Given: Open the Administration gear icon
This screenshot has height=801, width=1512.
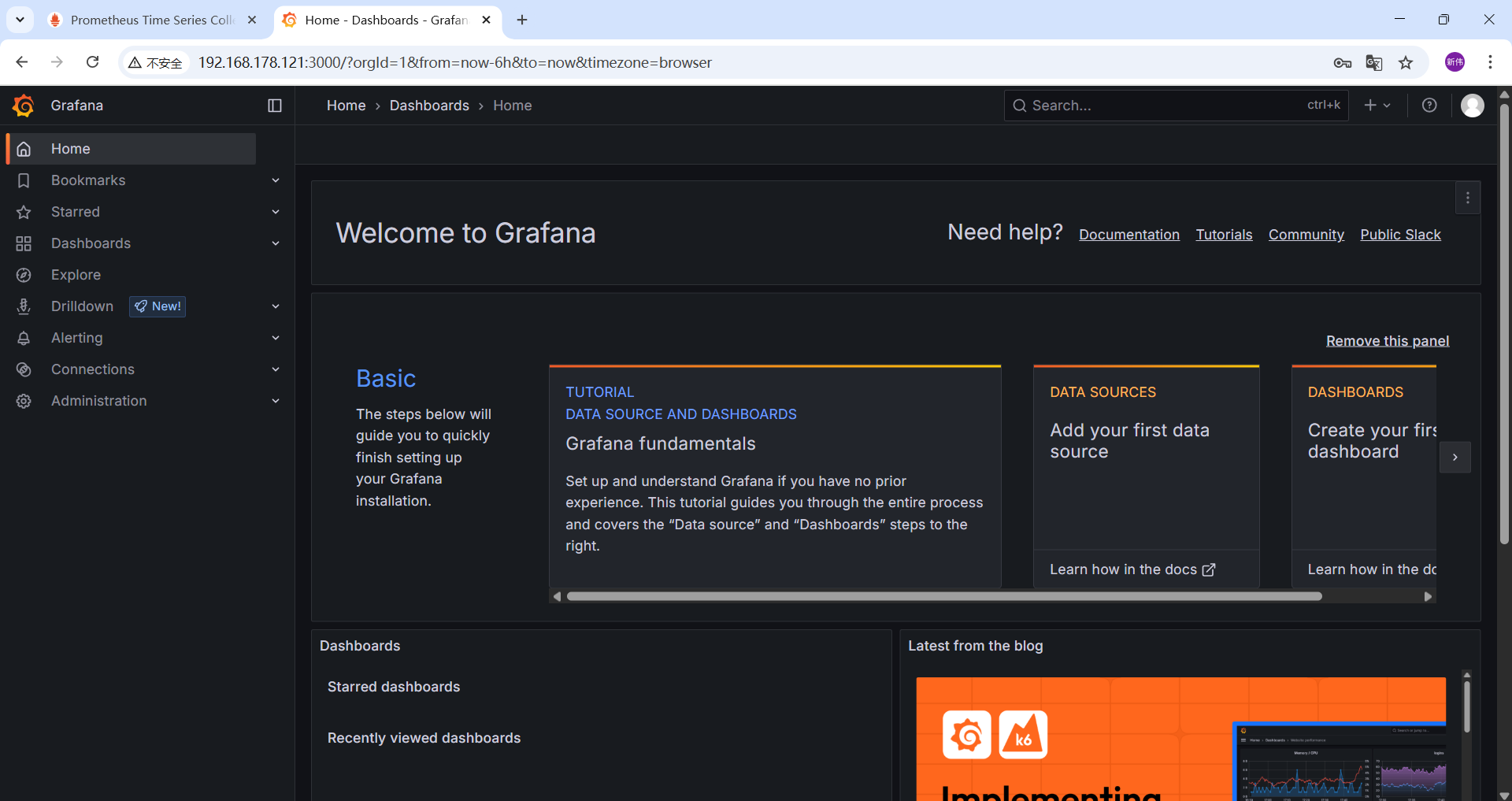Looking at the screenshot, I should tap(24, 400).
